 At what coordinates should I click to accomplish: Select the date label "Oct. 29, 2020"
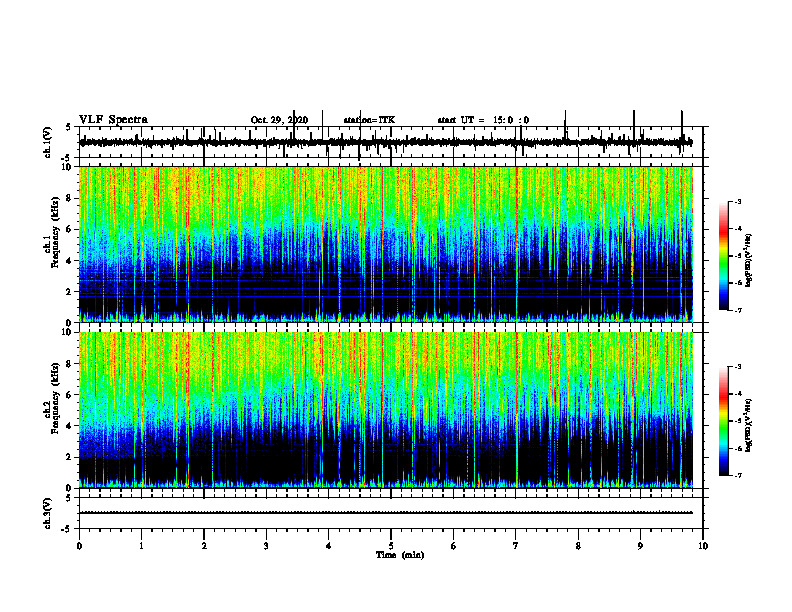[279, 120]
